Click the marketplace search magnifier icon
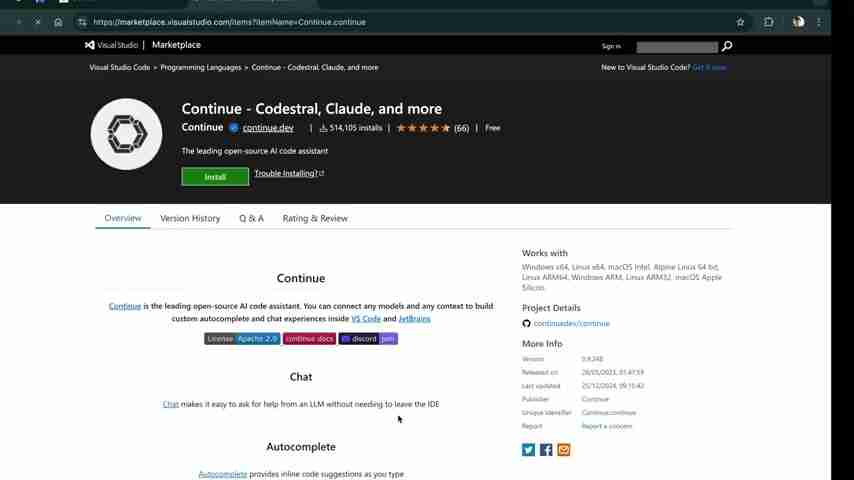Viewport: 854px width, 480px height. click(x=727, y=47)
